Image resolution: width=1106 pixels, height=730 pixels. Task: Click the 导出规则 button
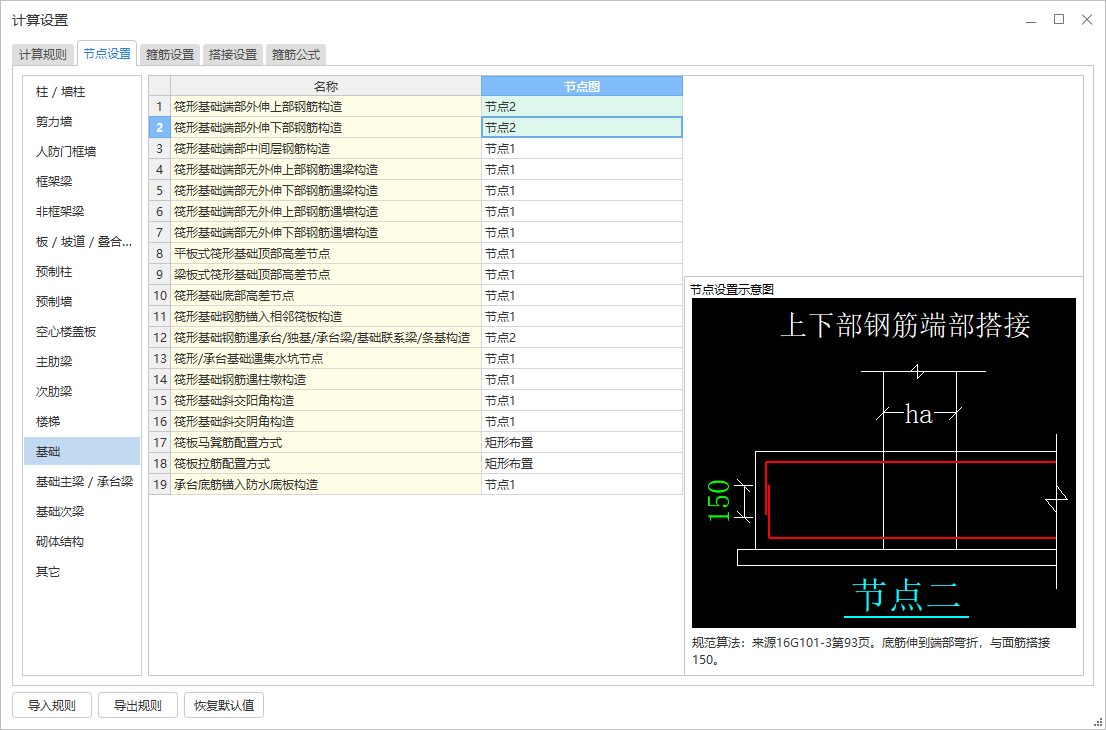click(138, 705)
